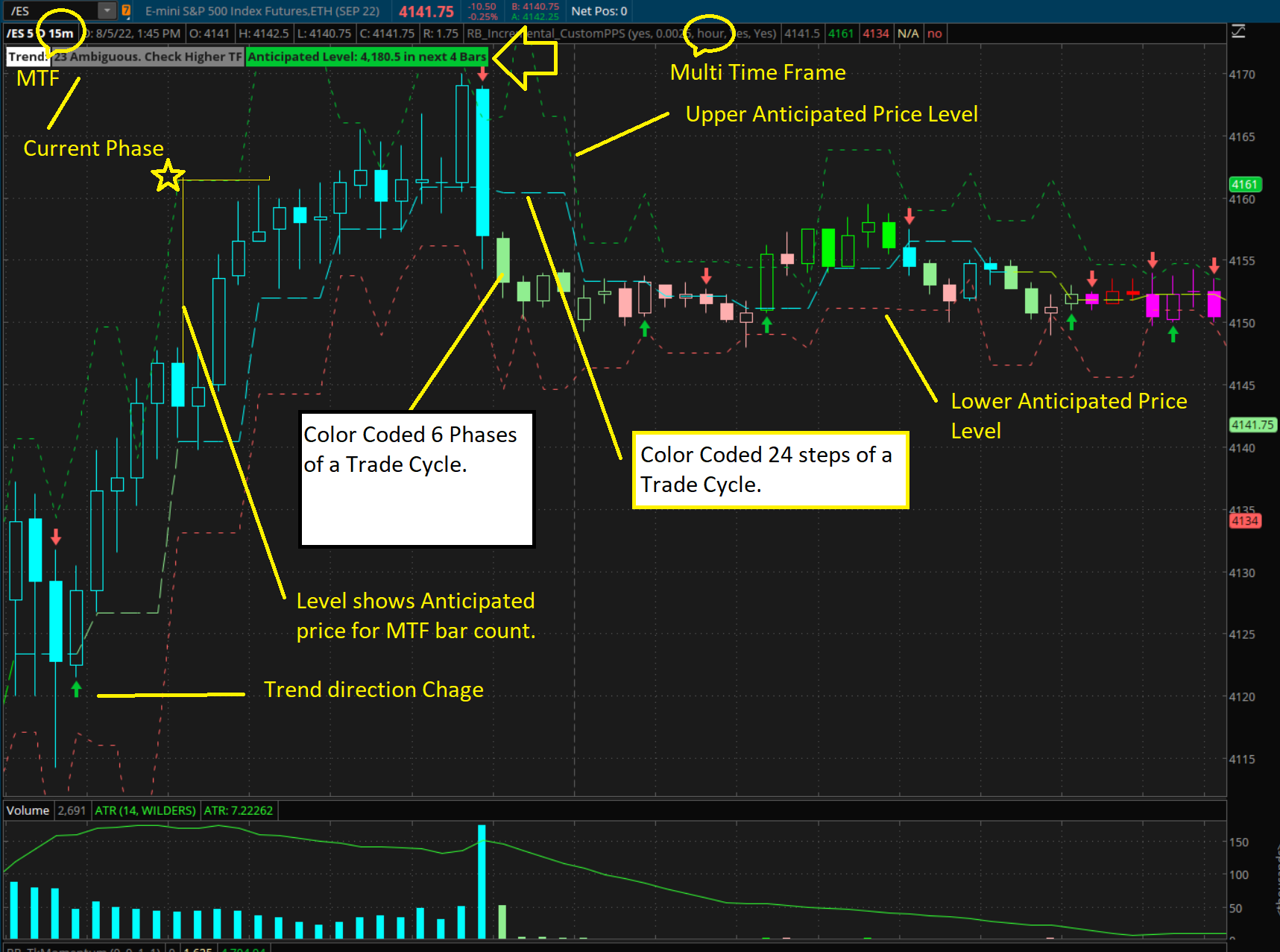Click the green up arrow at bottom-left candle
The height and width of the screenshot is (952, 1280).
76,689
